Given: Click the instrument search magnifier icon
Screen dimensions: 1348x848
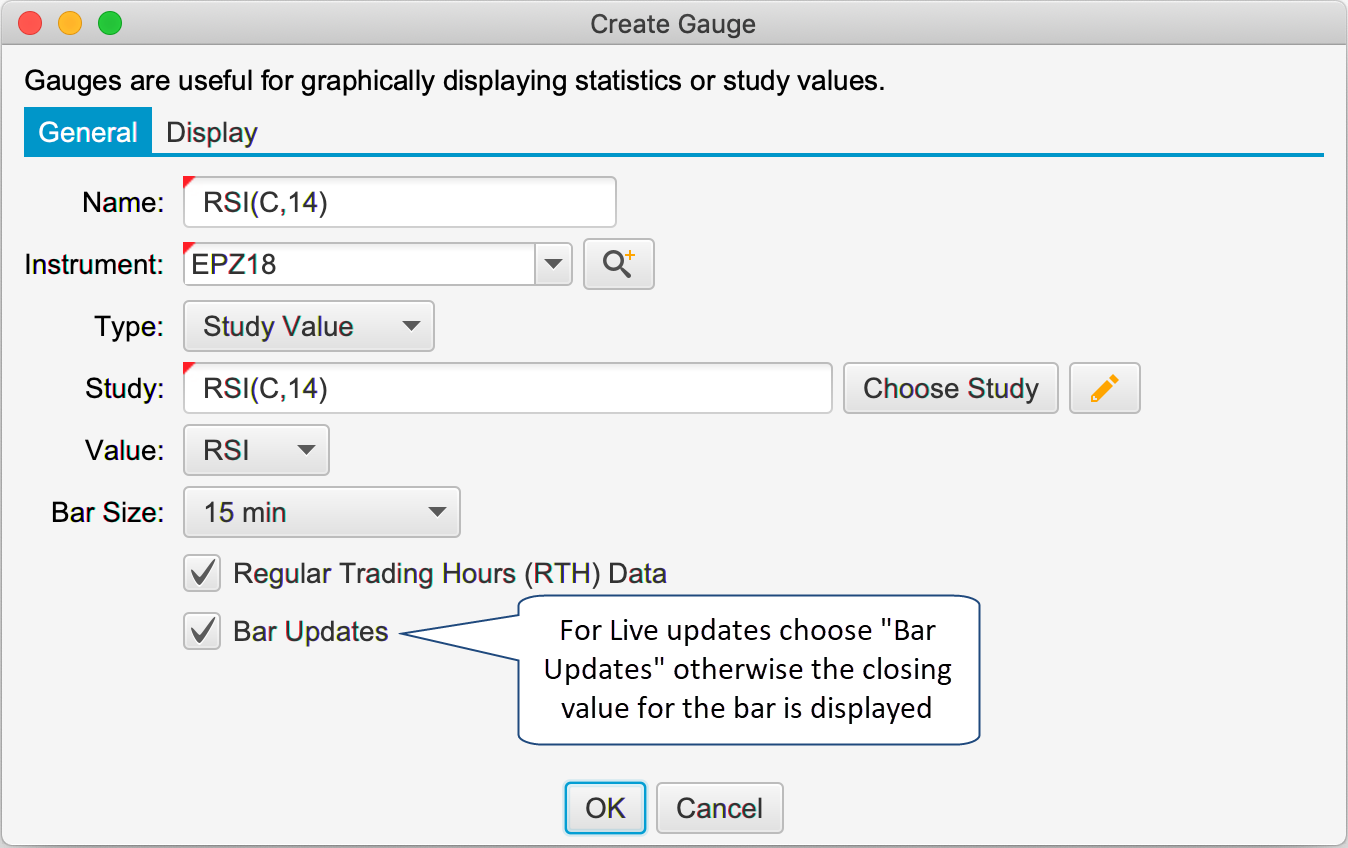Looking at the screenshot, I should (618, 265).
